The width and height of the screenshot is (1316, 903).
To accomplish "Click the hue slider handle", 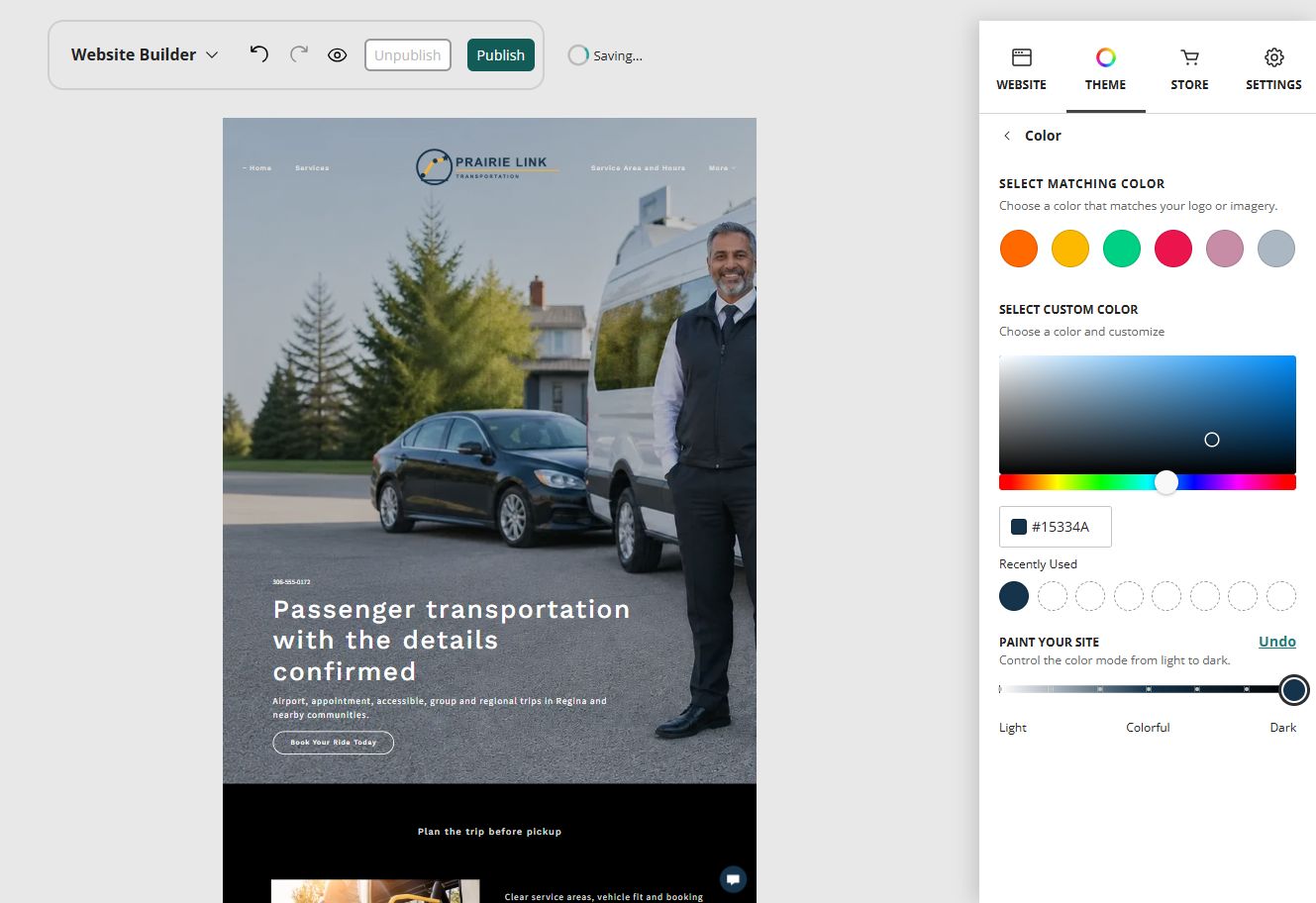I will coord(1166,482).
